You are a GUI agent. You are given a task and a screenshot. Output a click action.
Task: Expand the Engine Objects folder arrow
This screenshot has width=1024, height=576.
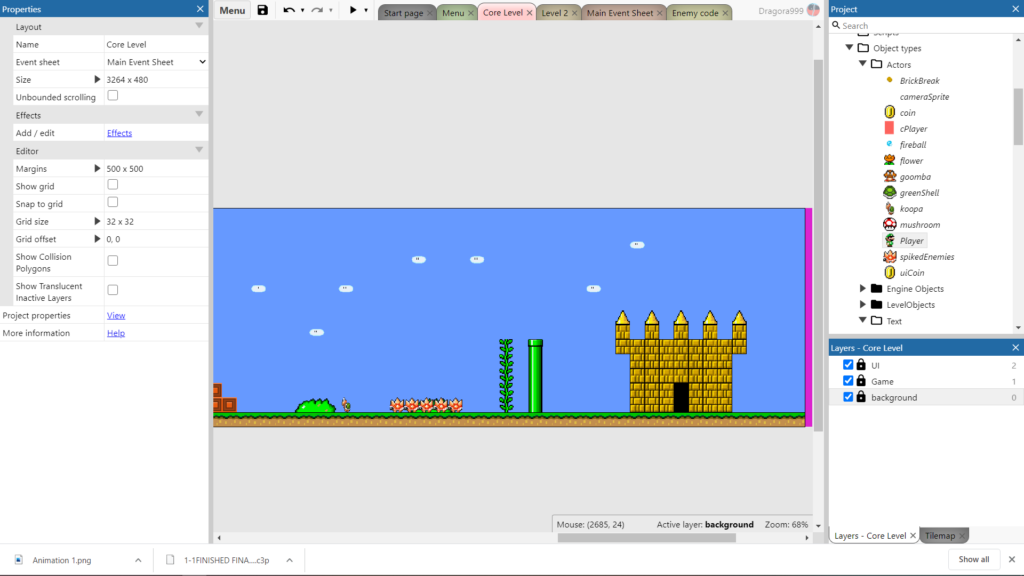(x=863, y=288)
